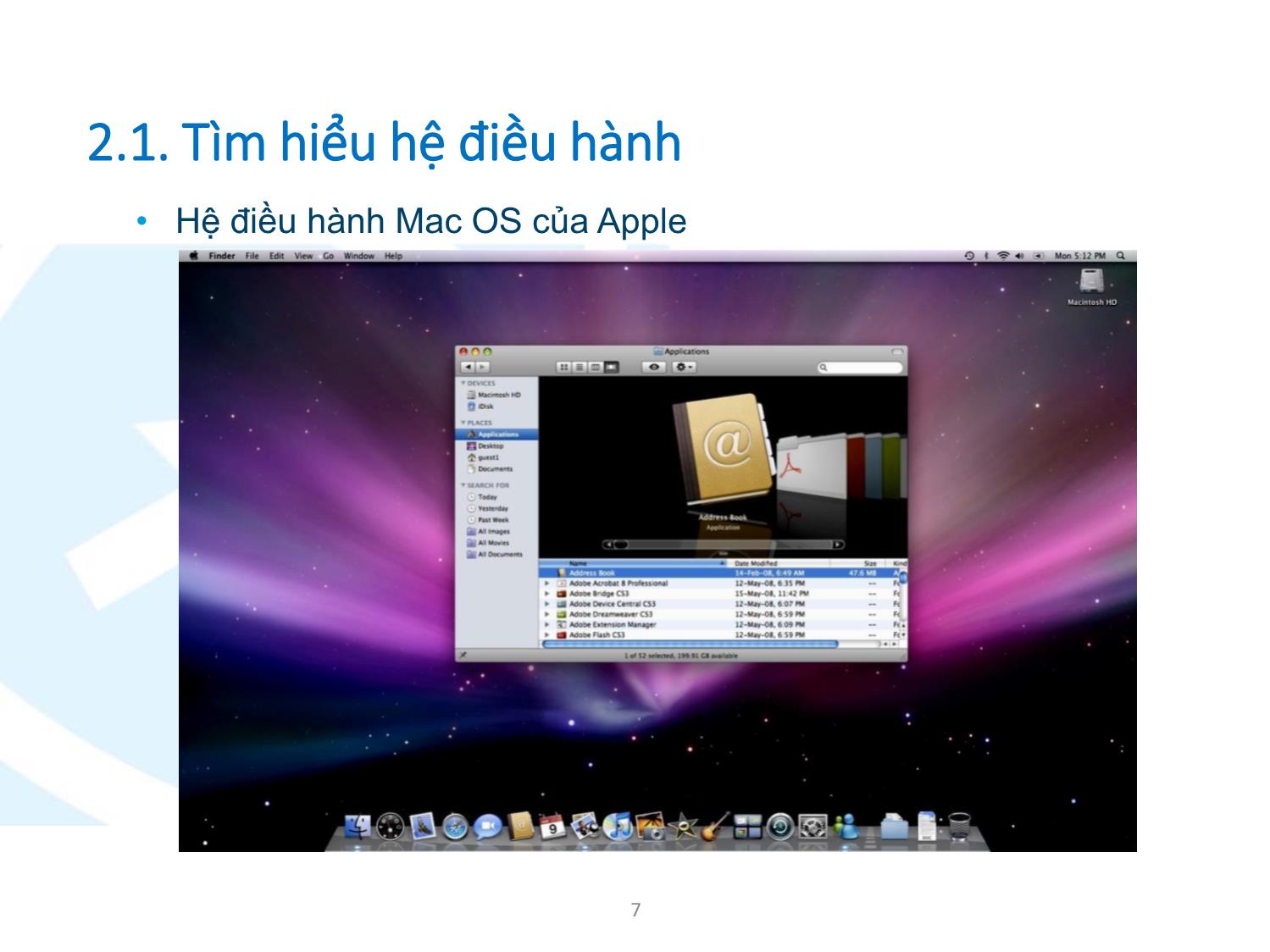
Task: Switch Finder to column view
Action: [595, 368]
